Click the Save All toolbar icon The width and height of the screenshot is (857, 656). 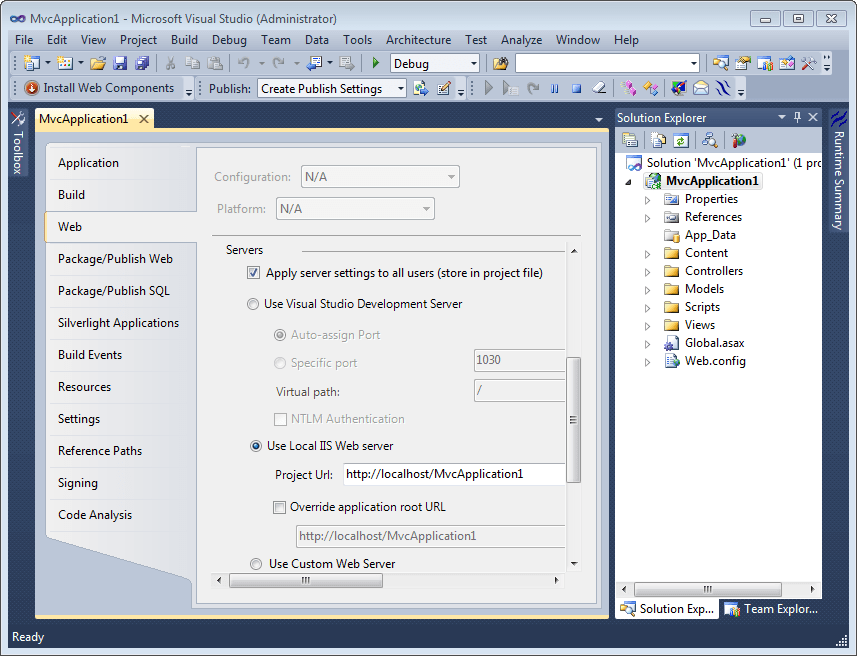[144, 63]
